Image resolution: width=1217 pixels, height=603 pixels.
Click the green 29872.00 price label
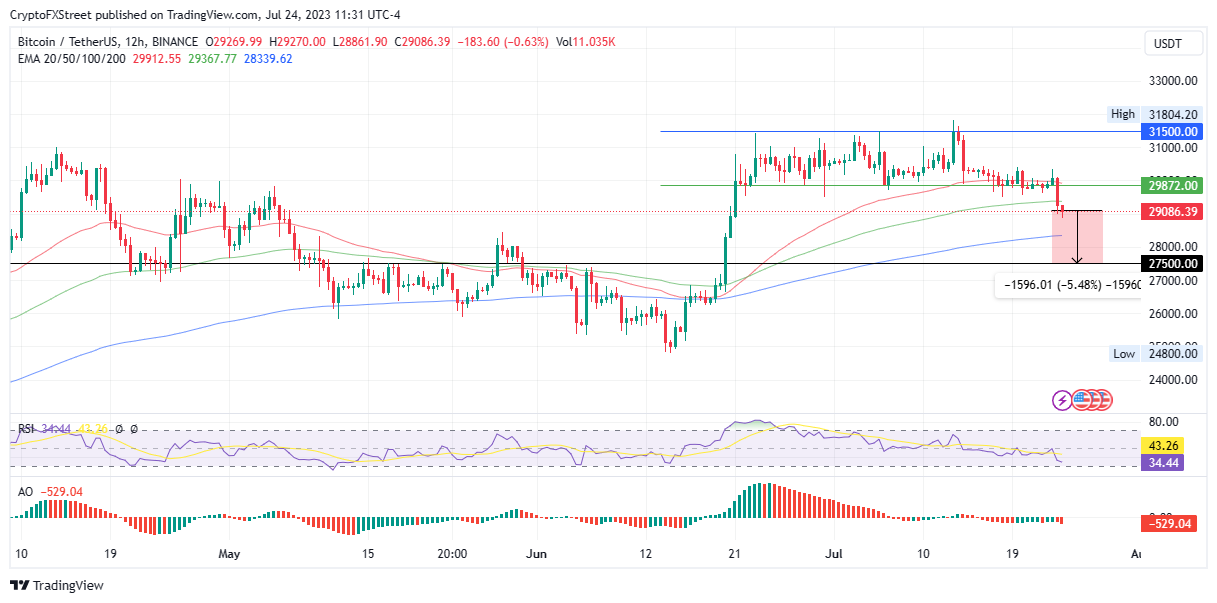tap(1172, 185)
